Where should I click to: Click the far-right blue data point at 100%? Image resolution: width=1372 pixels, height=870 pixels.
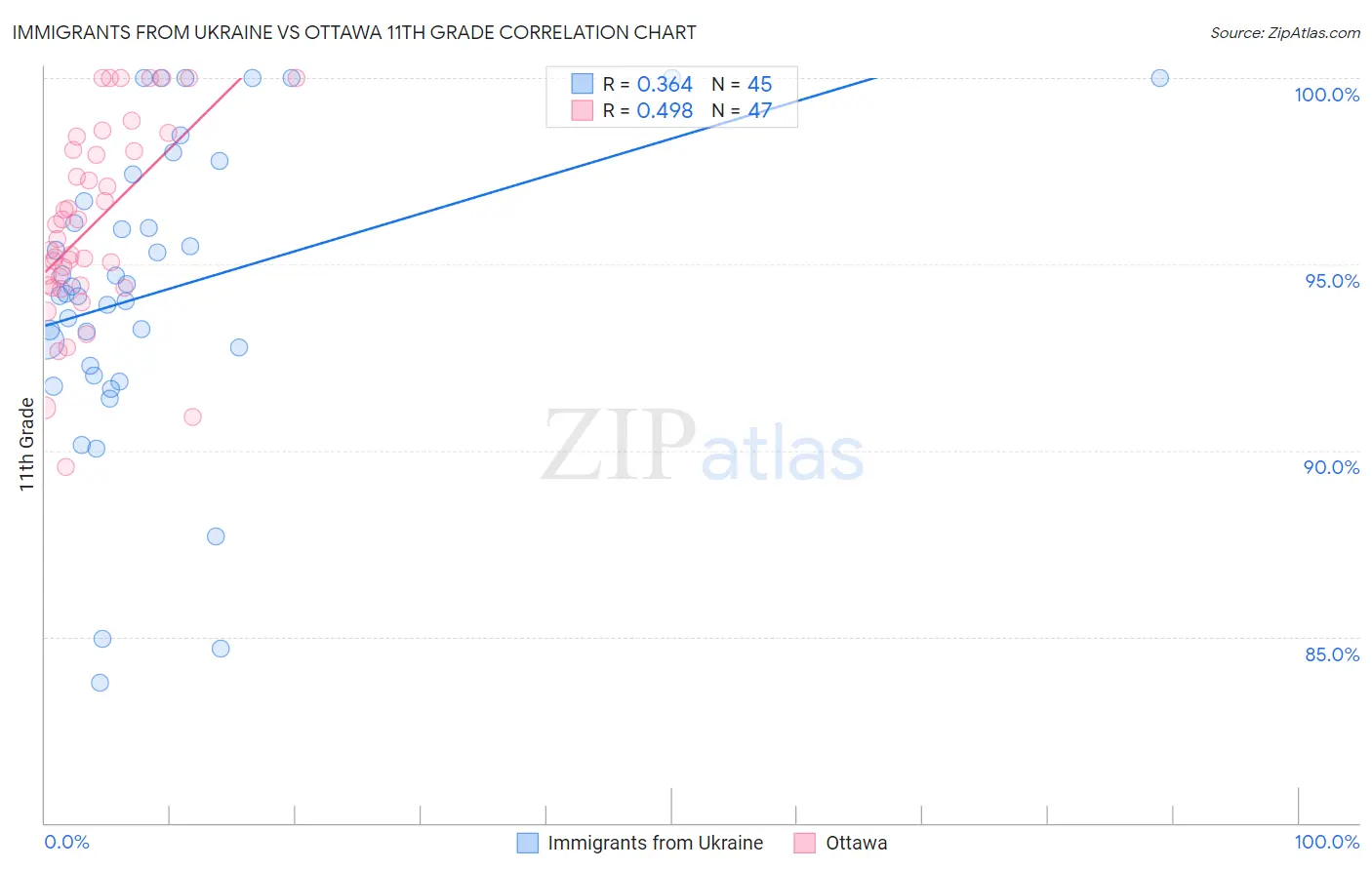(x=1159, y=78)
